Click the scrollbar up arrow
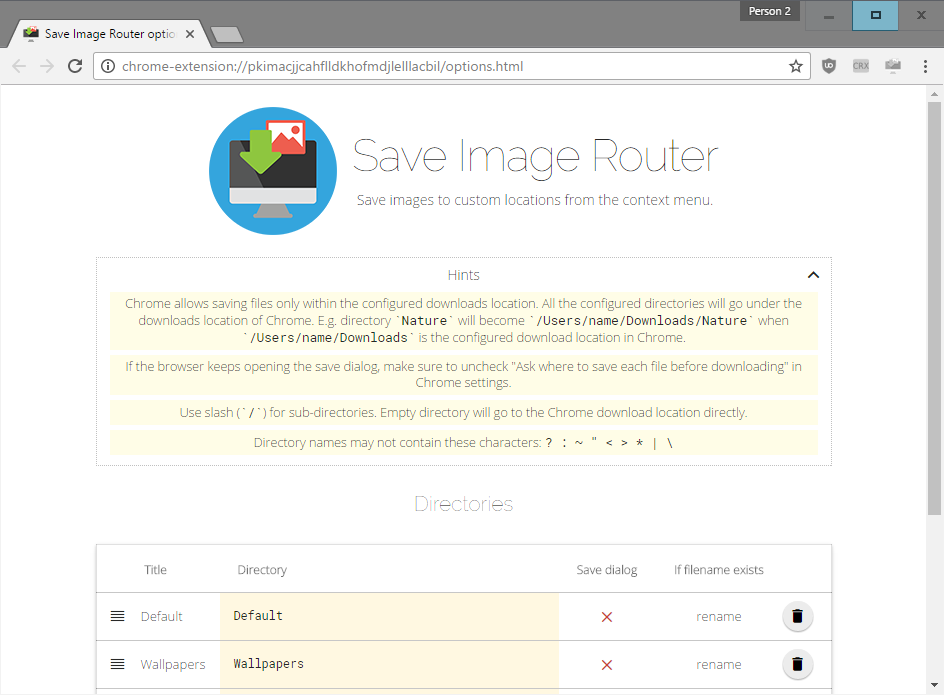The image size is (944, 695). click(x=934, y=94)
